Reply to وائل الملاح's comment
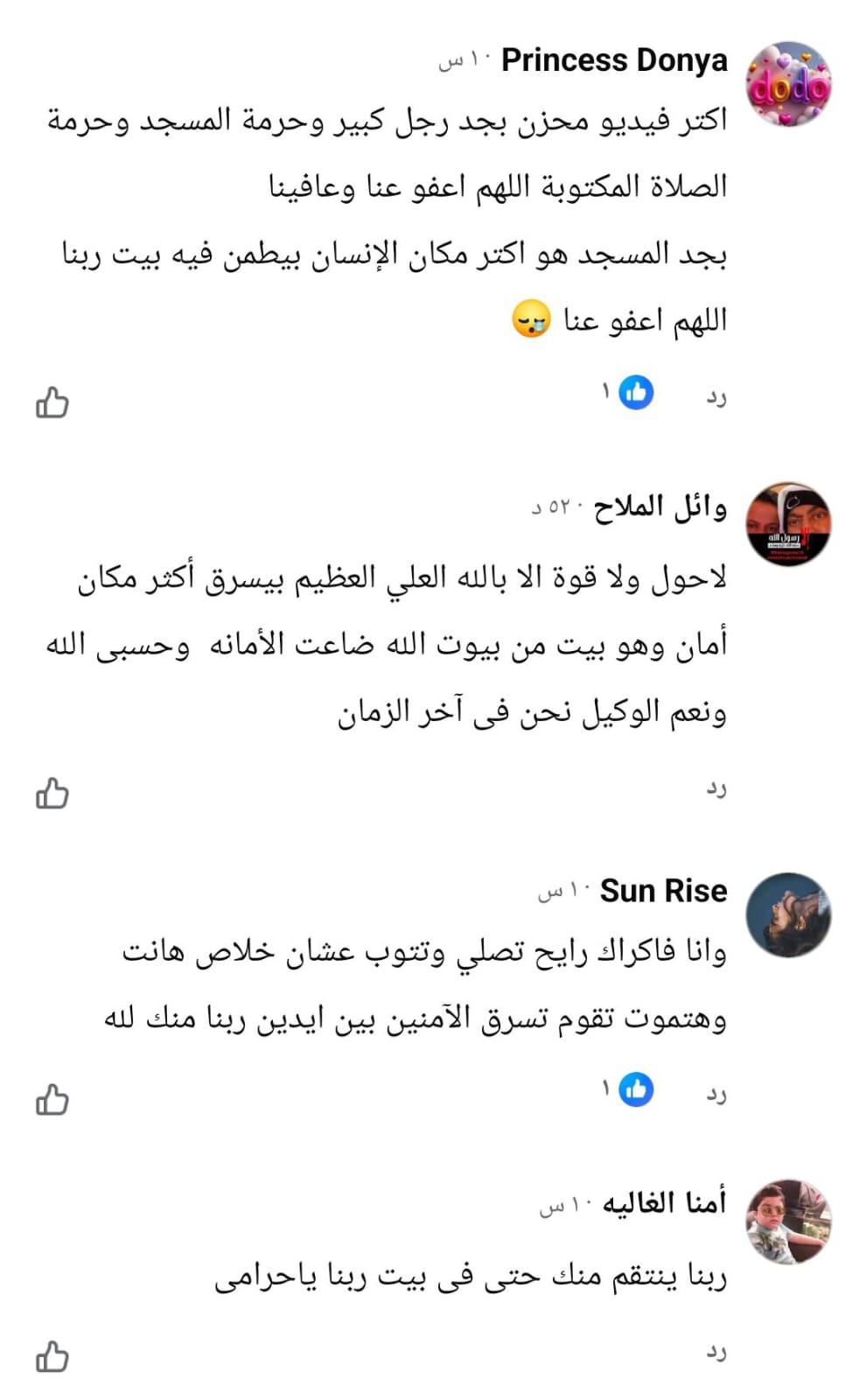Image resolution: width=859 pixels, height=1400 pixels. 716,789
